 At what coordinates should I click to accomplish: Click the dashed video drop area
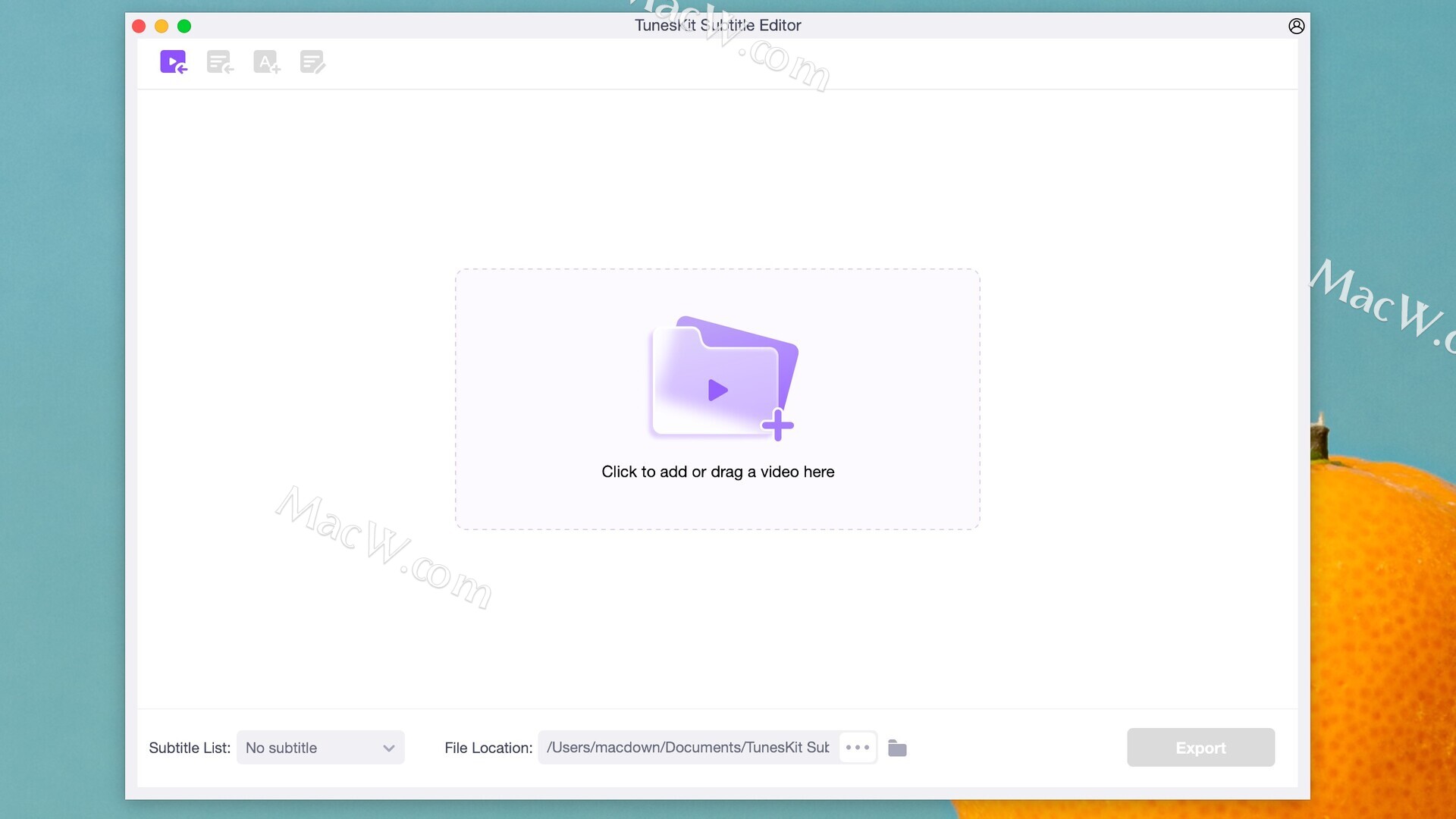[x=717, y=399]
